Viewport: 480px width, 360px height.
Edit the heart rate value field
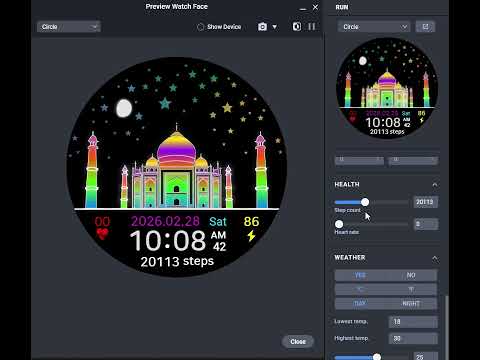[426, 224]
